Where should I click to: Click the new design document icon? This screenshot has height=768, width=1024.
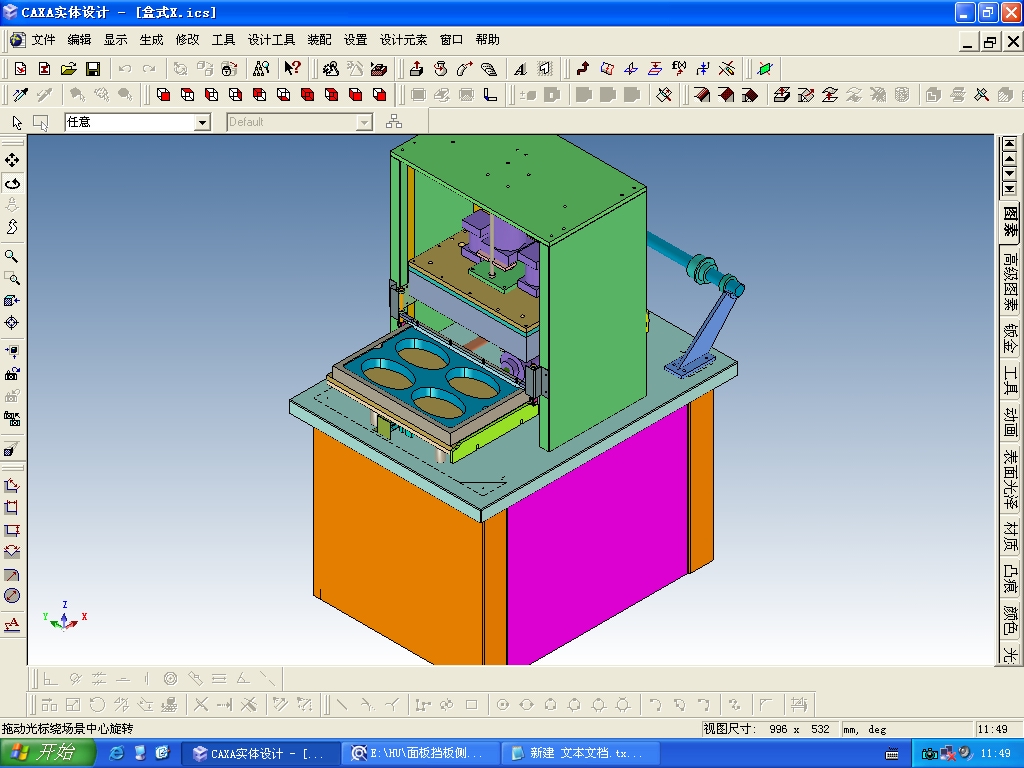click(20, 69)
